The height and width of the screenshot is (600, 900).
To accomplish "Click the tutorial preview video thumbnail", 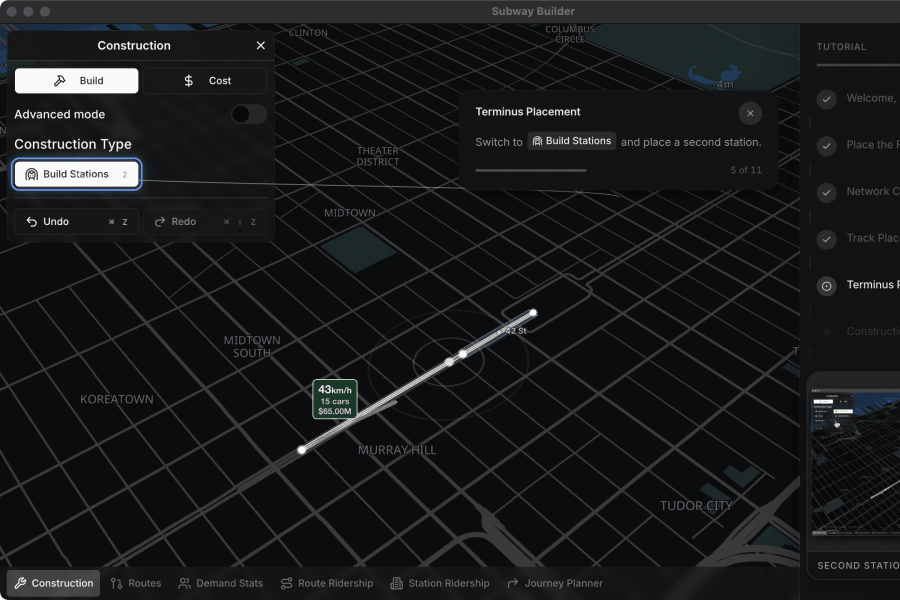I will click(x=855, y=462).
